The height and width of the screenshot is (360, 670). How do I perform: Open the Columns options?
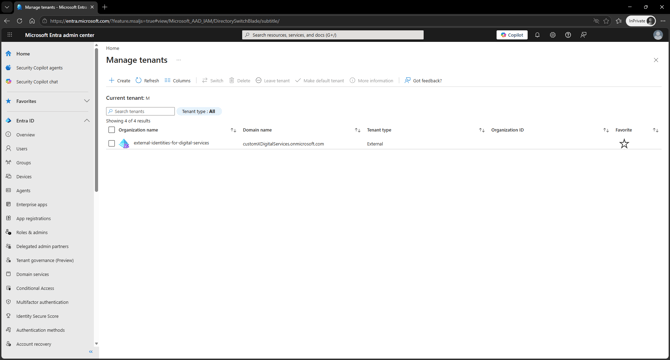point(177,80)
